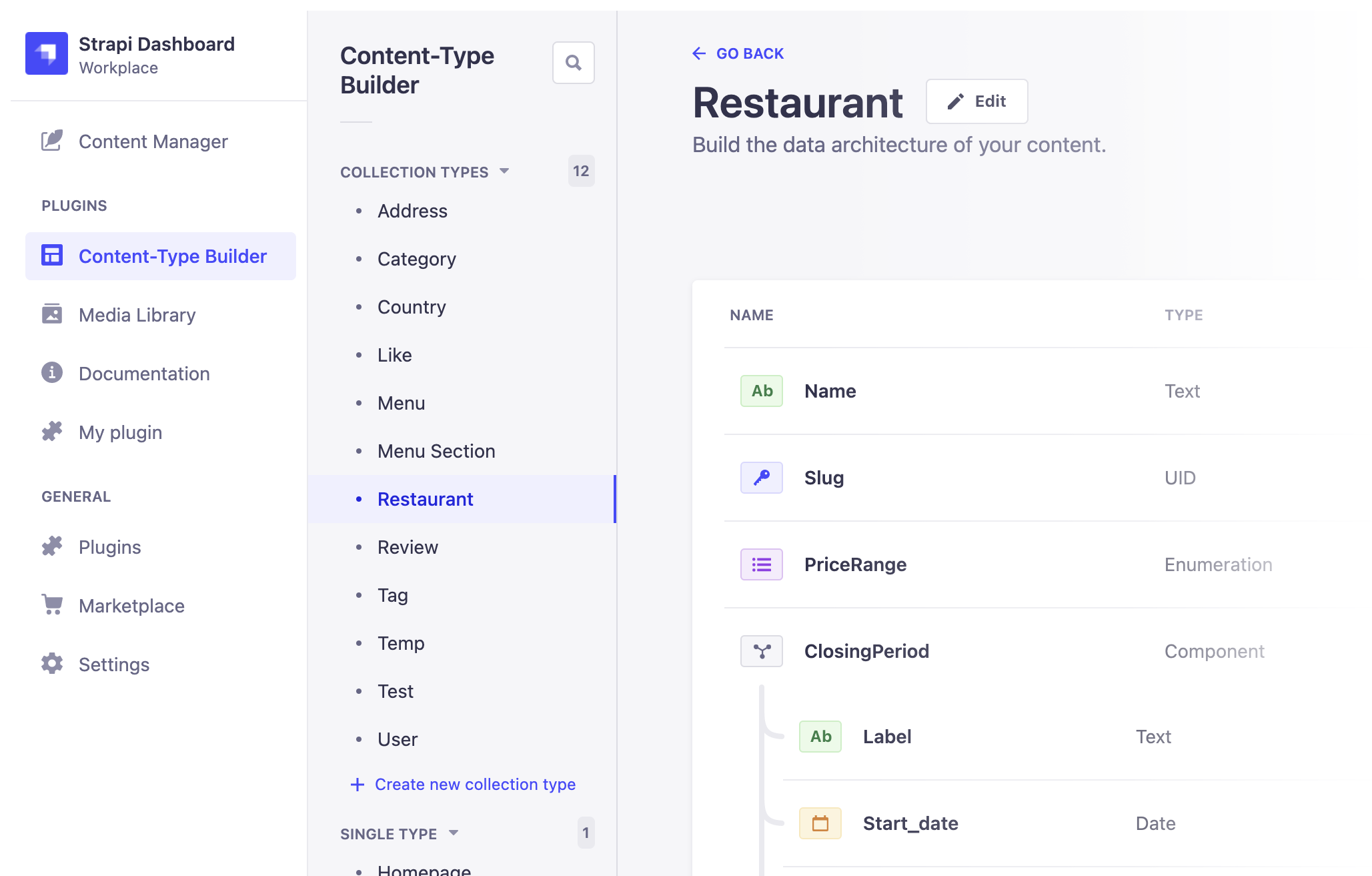Screen dimensions: 1372x876
Task: Select Test collection type
Action: coord(462,691)
